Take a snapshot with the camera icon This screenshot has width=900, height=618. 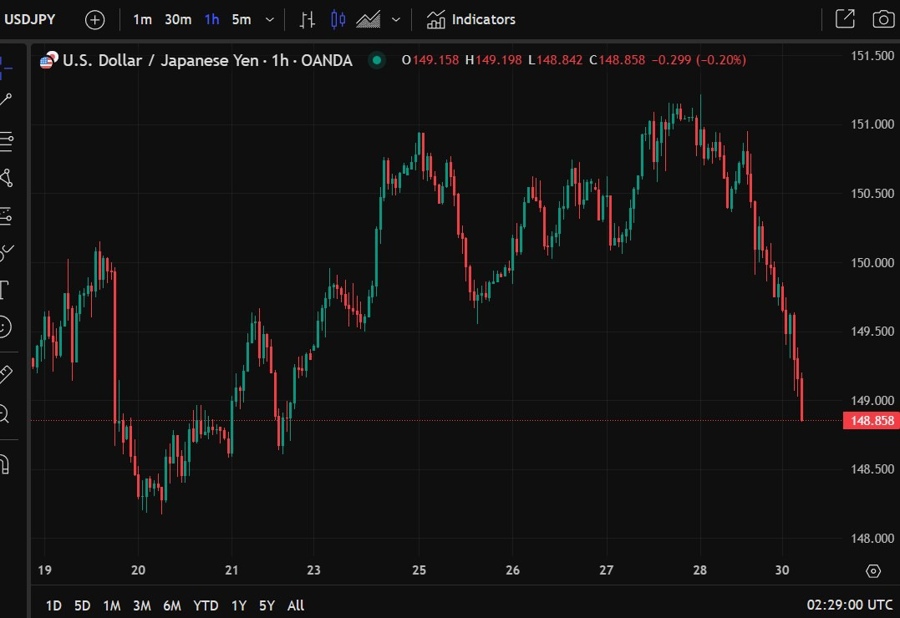pyautogui.click(x=883, y=19)
